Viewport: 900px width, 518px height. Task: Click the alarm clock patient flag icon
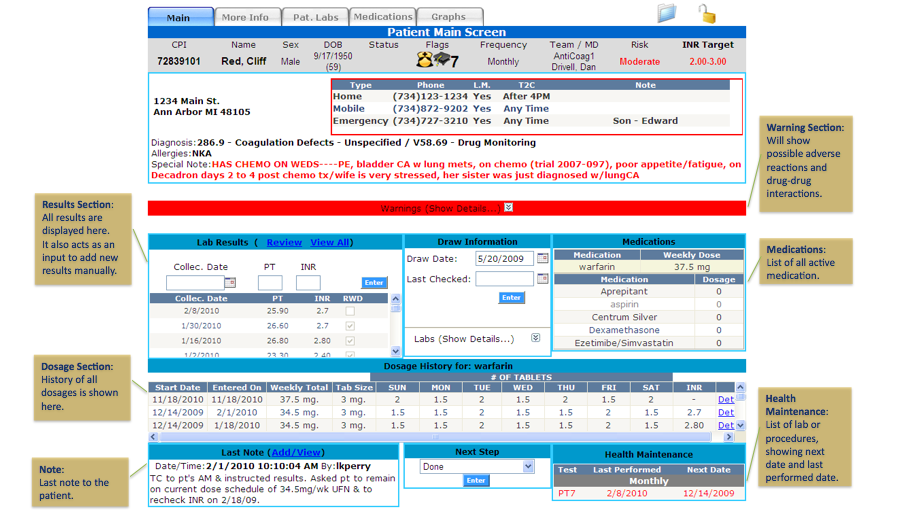pyautogui.click(x=424, y=59)
